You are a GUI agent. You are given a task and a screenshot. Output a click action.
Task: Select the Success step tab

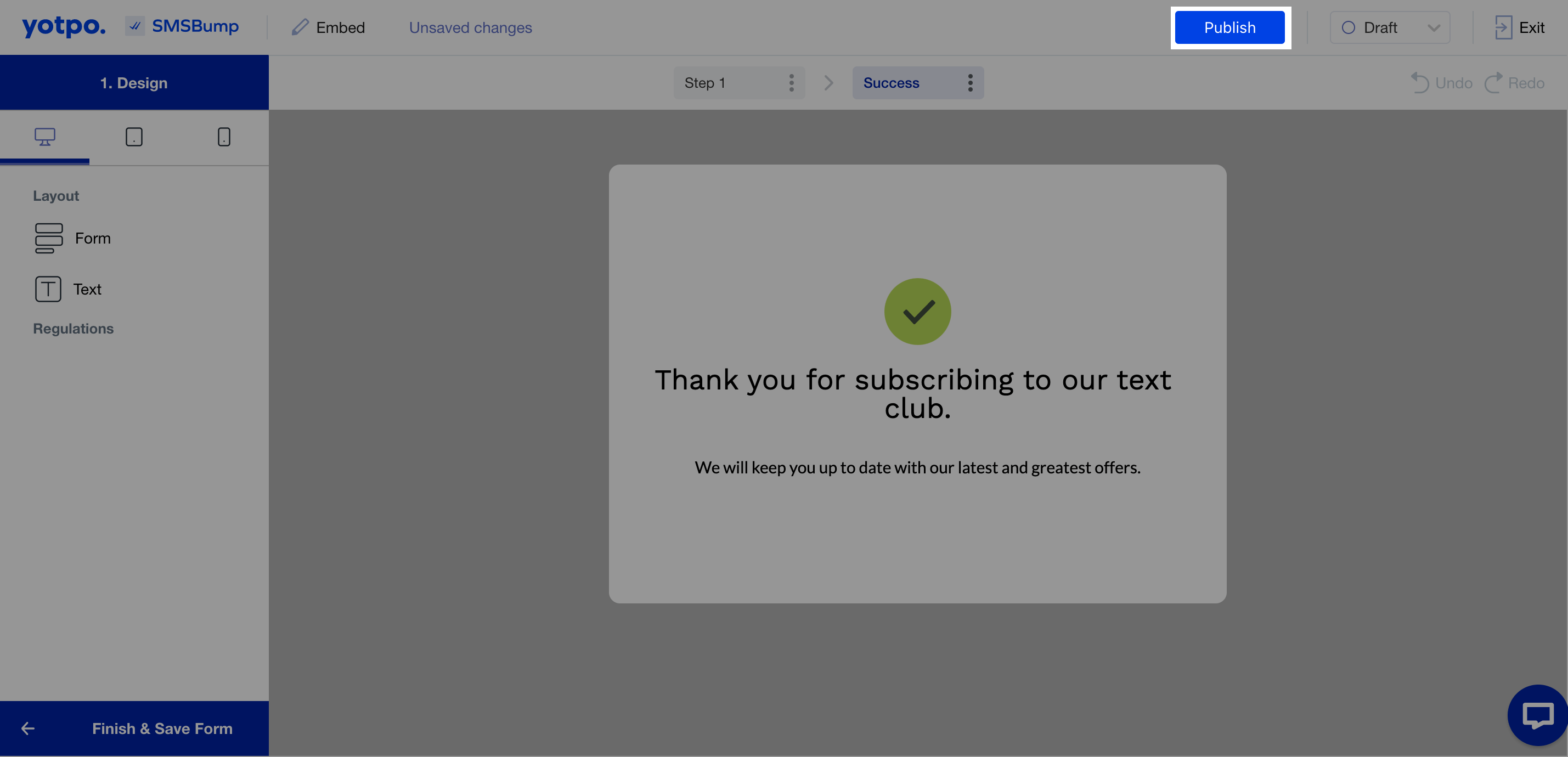pyautogui.click(x=918, y=83)
